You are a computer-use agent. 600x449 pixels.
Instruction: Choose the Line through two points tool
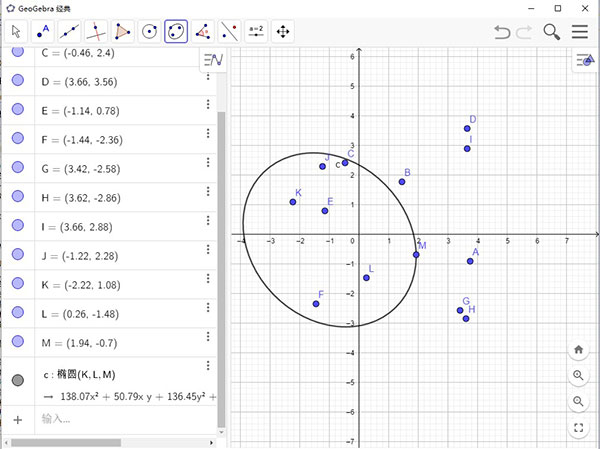click(69, 31)
